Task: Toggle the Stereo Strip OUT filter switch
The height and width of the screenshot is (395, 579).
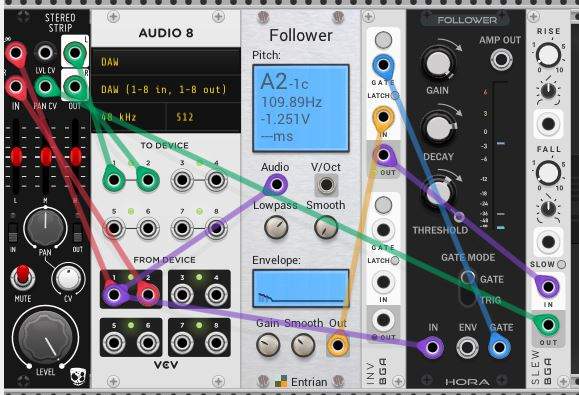Action: click(x=77, y=233)
